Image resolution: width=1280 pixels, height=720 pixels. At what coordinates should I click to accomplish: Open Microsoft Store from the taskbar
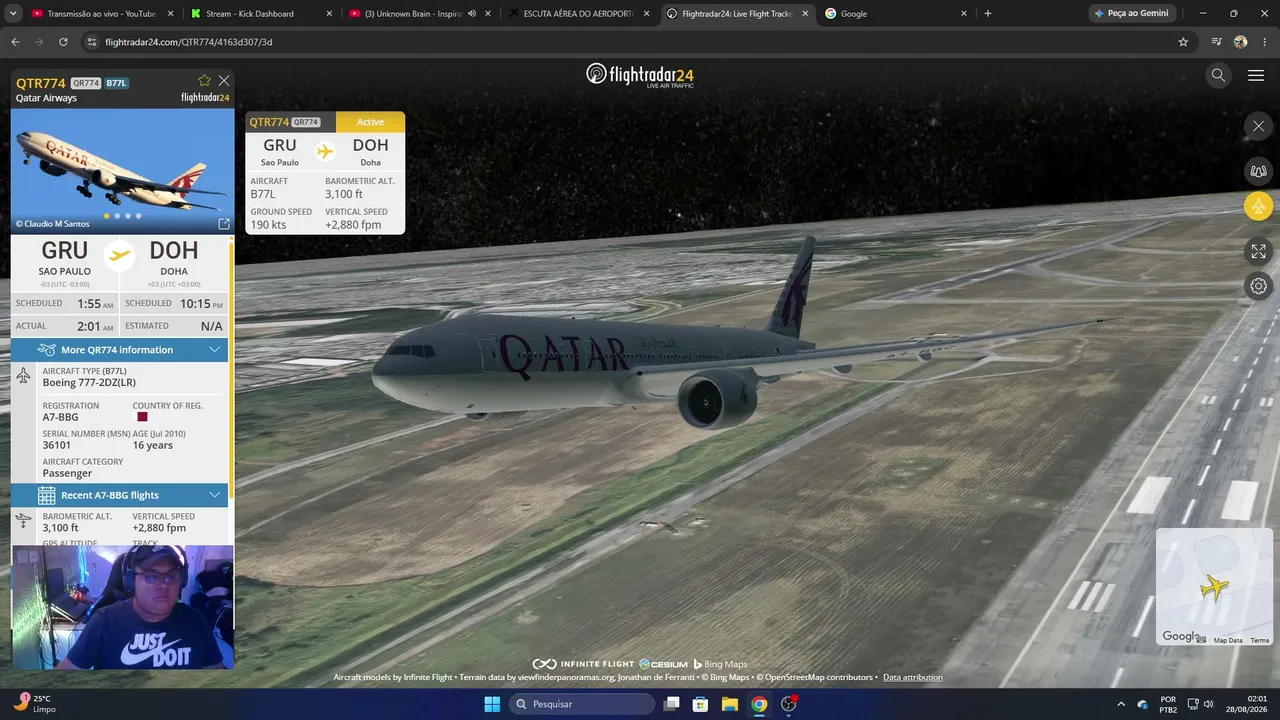point(701,704)
